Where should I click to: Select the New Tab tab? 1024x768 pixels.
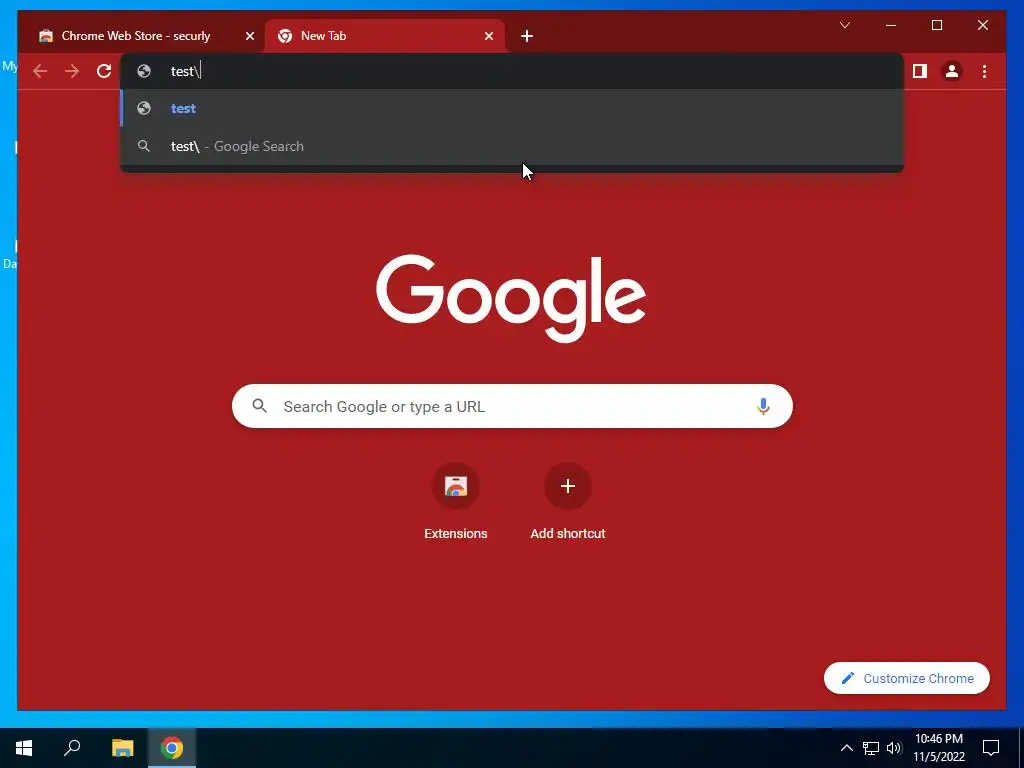pos(385,36)
